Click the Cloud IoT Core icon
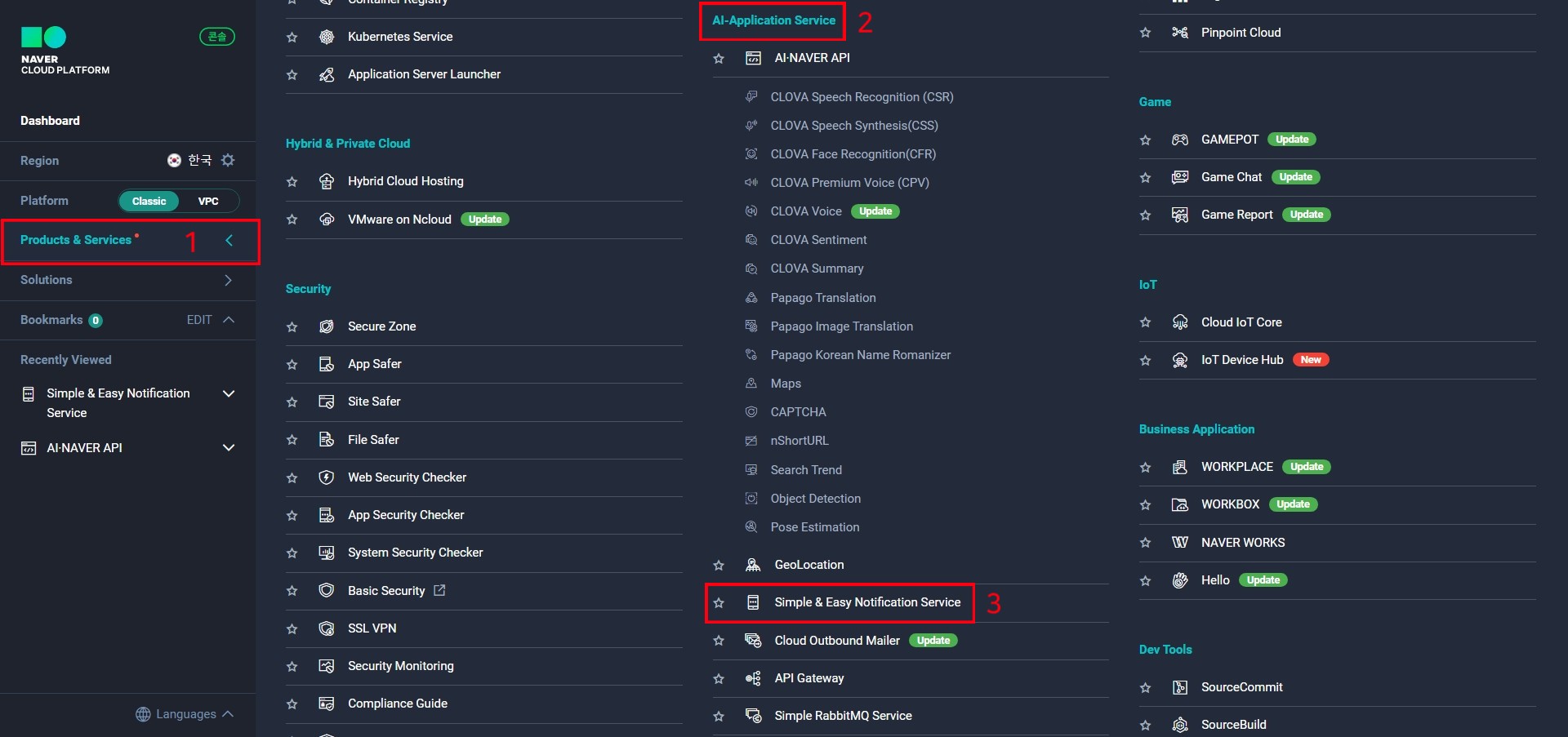 pos(1180,322)
